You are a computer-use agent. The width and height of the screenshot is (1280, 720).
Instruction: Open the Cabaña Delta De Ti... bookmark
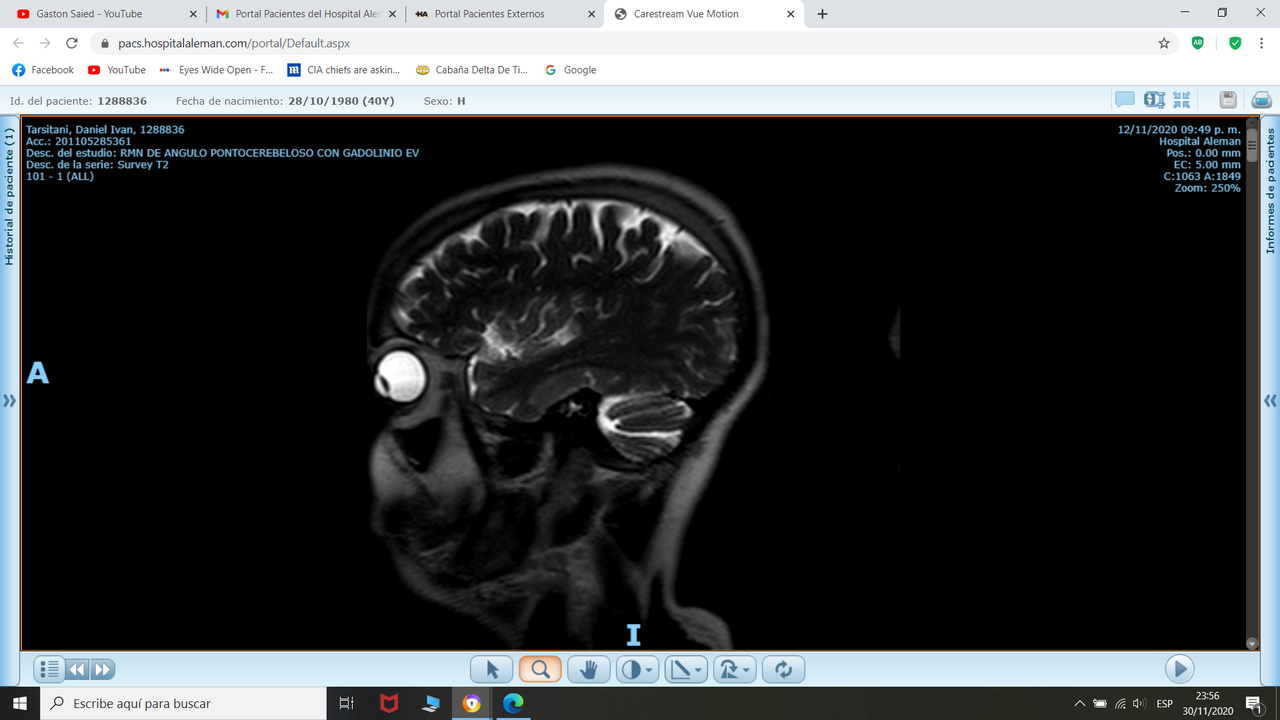(x=472, y=70)
